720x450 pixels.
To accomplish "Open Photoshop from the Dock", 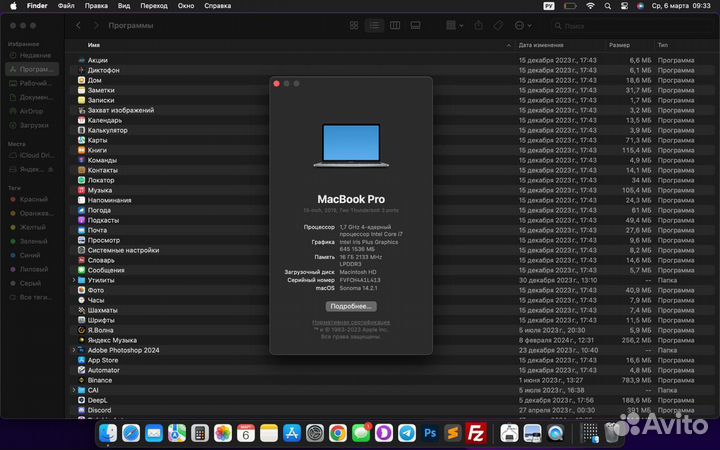I will 430,433.
